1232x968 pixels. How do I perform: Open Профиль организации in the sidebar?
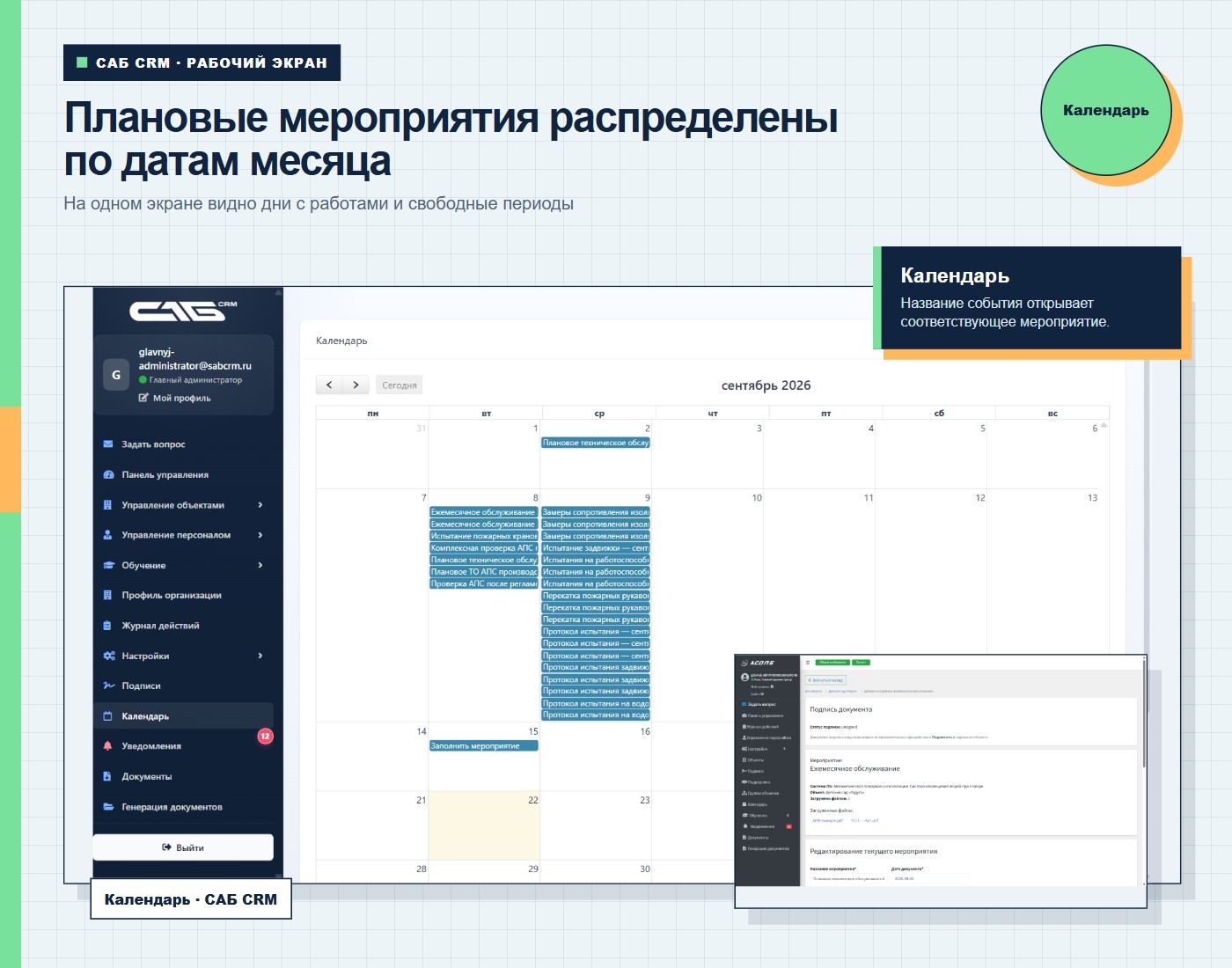coord(183,596)
